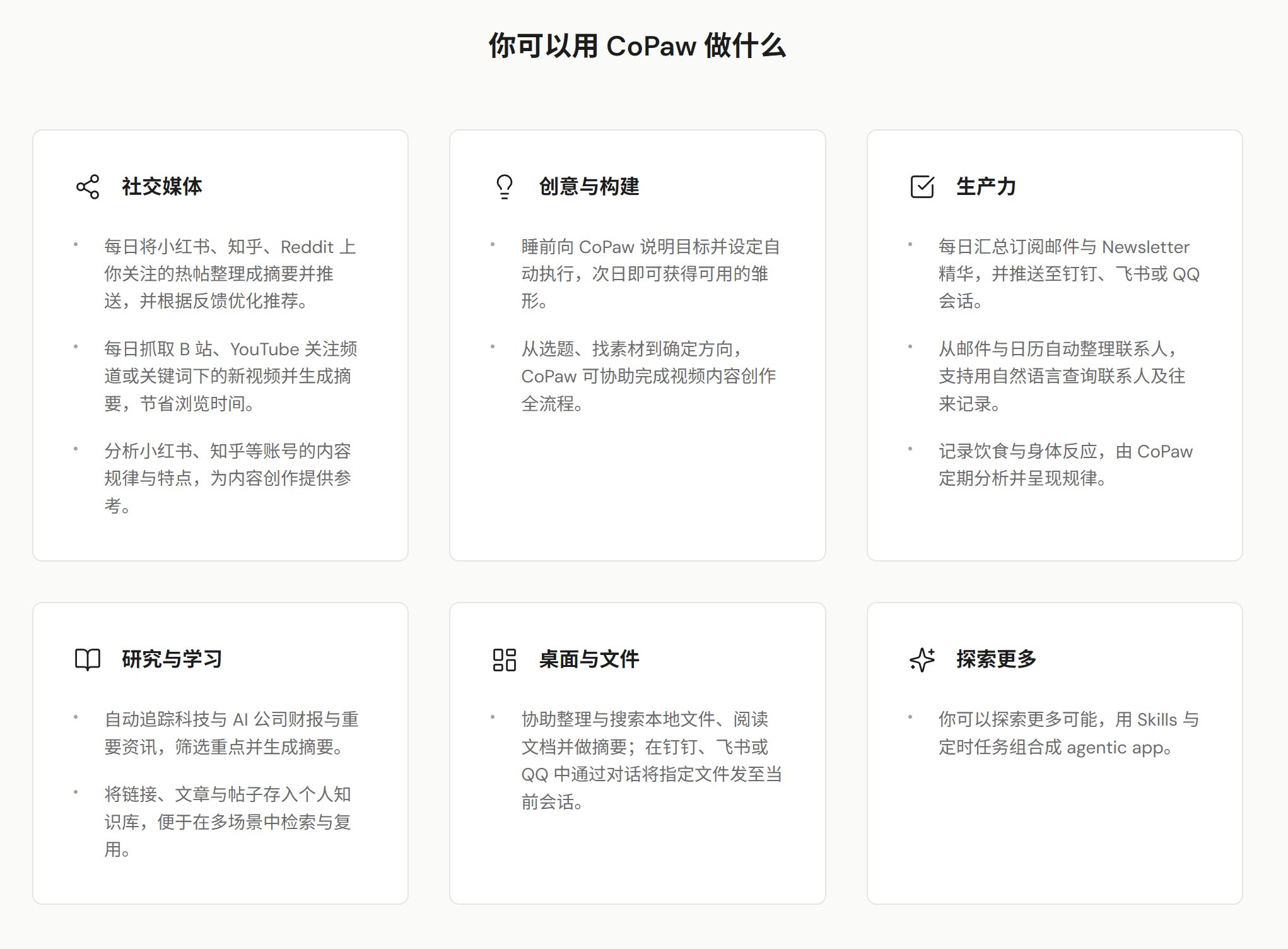The image size is (1288, 949).
Task: Select the 社交媒体 card heading
Action: (162, 187)
